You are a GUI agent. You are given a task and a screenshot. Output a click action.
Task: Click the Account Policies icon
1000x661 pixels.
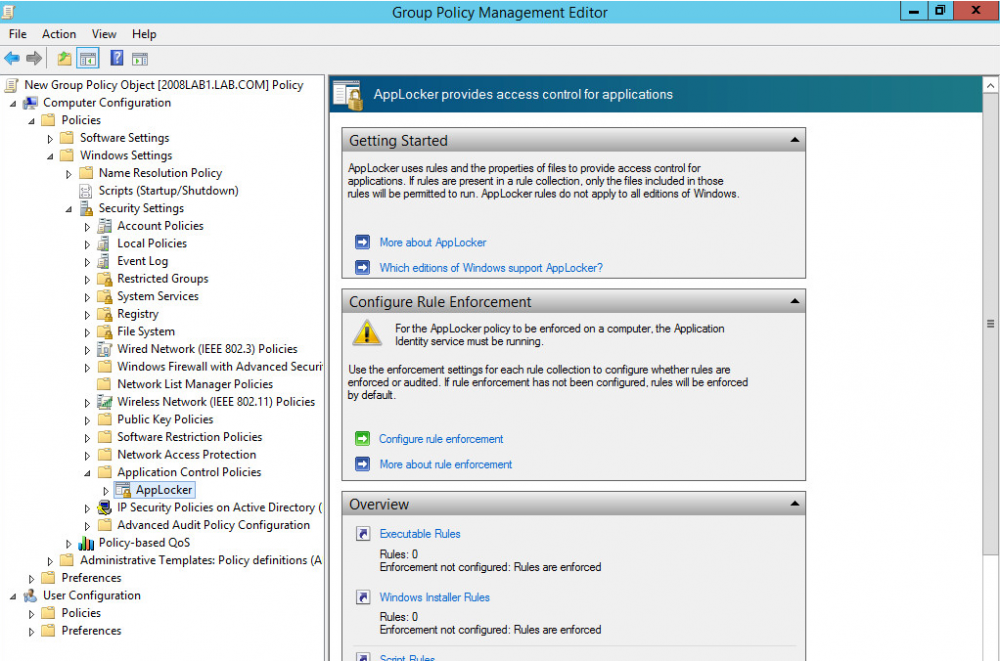point(105,226)
